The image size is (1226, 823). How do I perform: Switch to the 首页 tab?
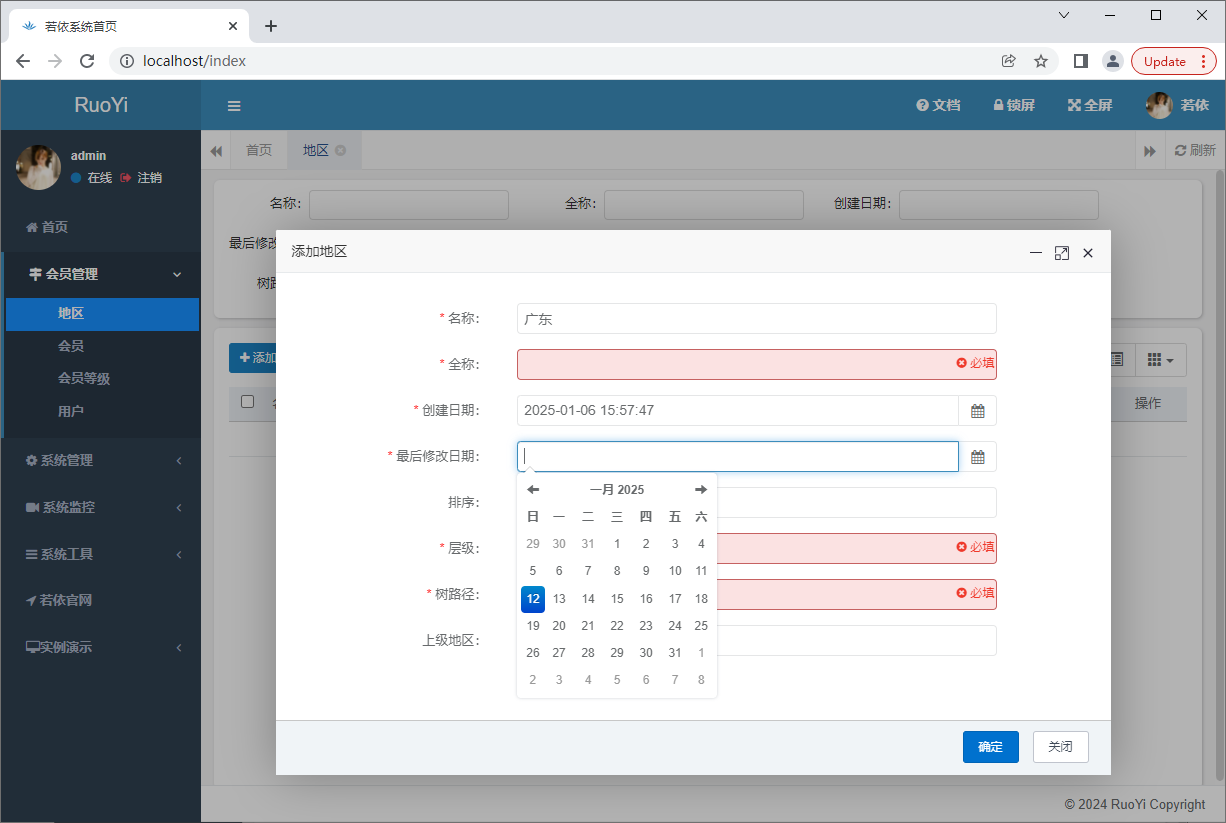point(259,150)
